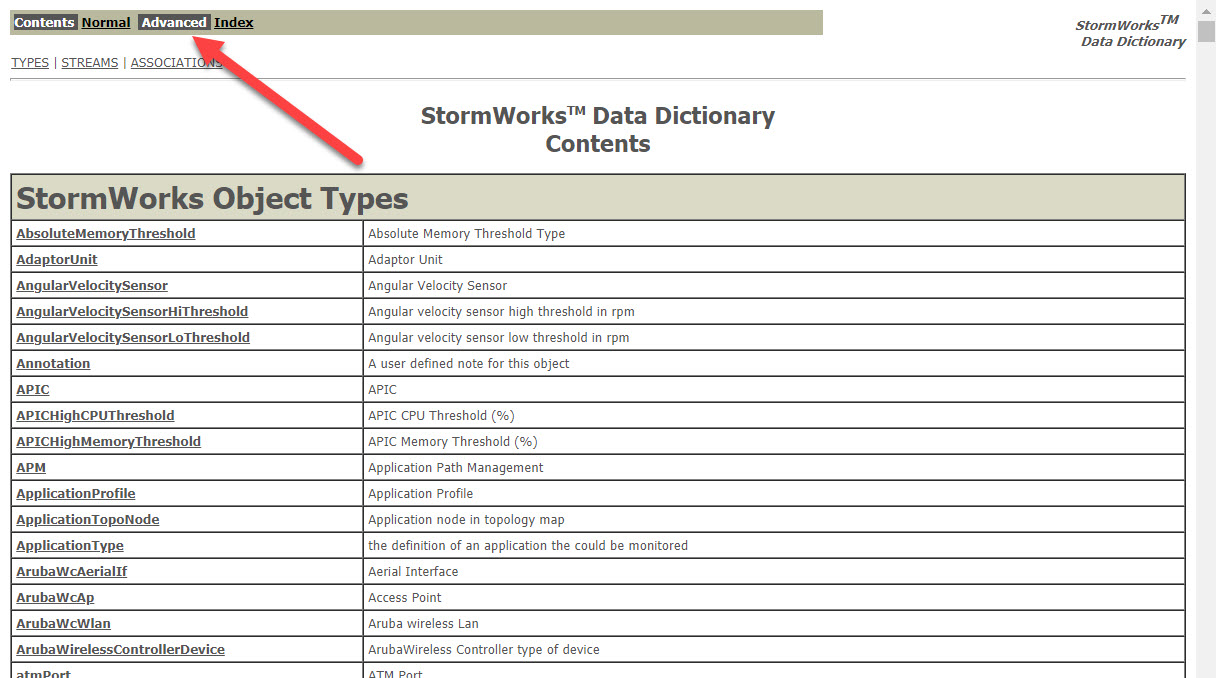Image resolution: width=1216 pixels, height=678 pixels.
Task: Open ArubaWirelessControllerDevice type link
Action: [120, 649]
